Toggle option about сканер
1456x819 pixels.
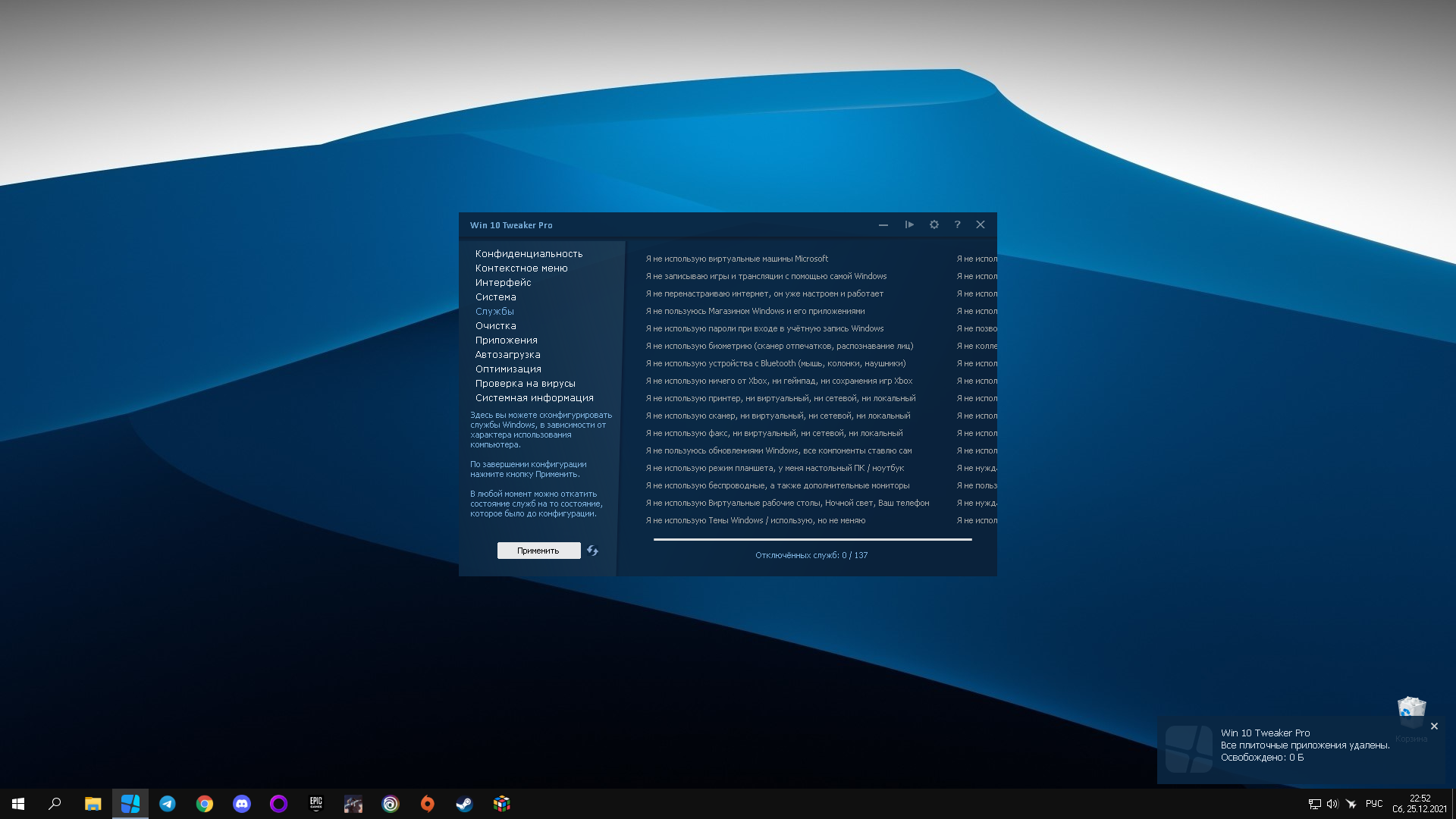(x=777, y=416)
